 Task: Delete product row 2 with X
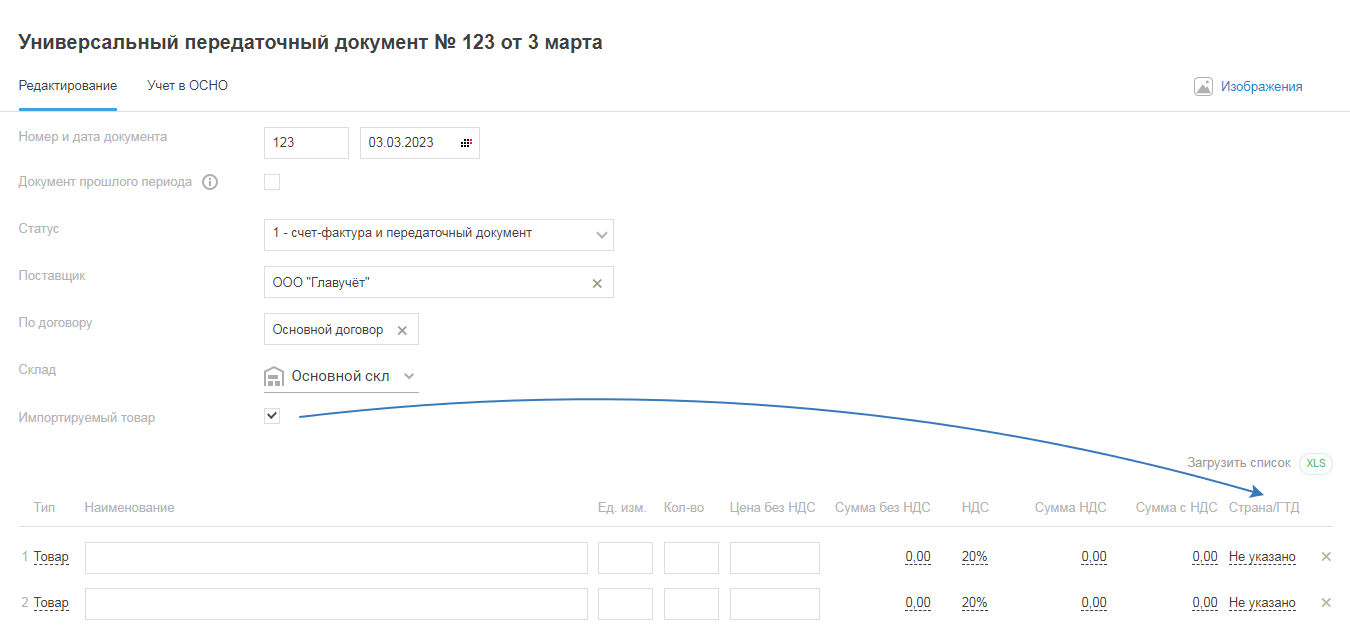pyautogui.click(x=1326, y=603)
